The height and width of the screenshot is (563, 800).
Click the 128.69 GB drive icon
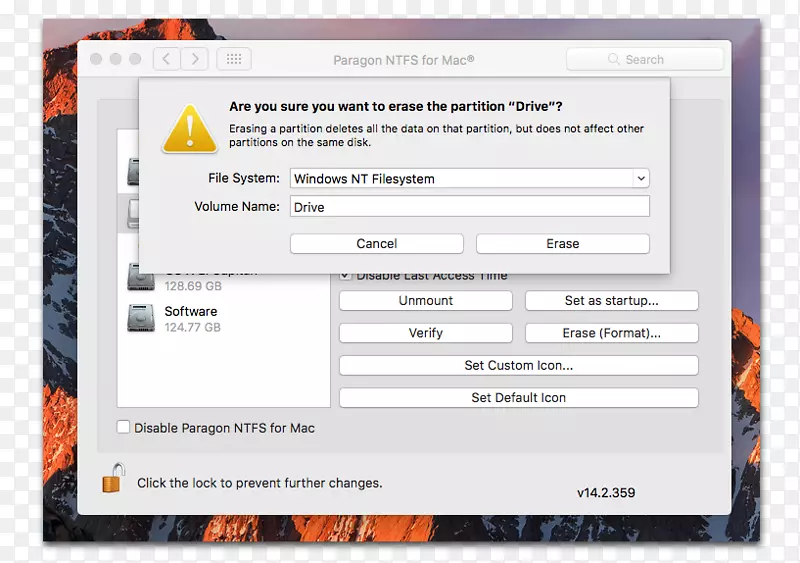click(x=141, y=277)
